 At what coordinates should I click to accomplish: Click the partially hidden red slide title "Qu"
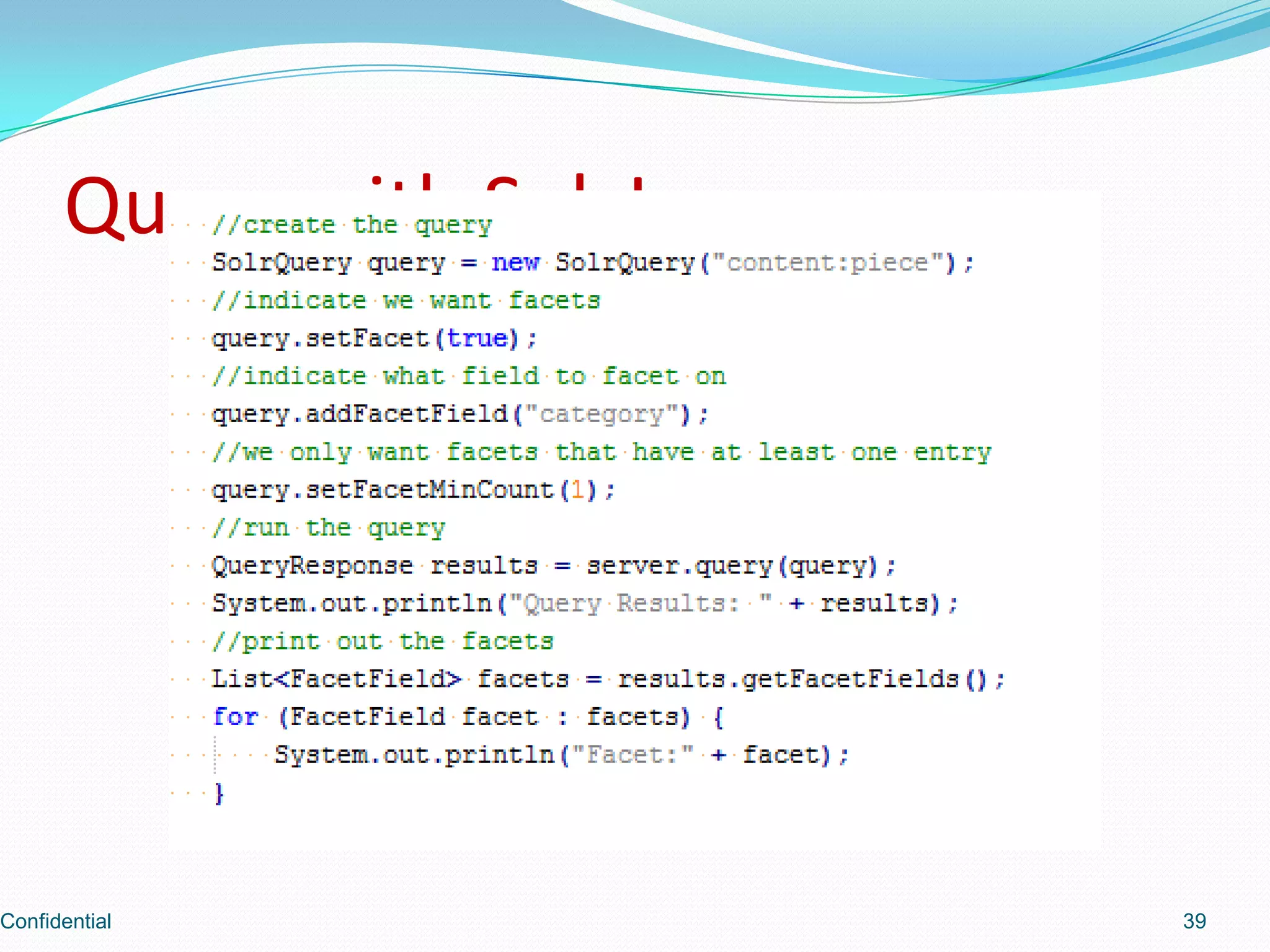point(116,207)
